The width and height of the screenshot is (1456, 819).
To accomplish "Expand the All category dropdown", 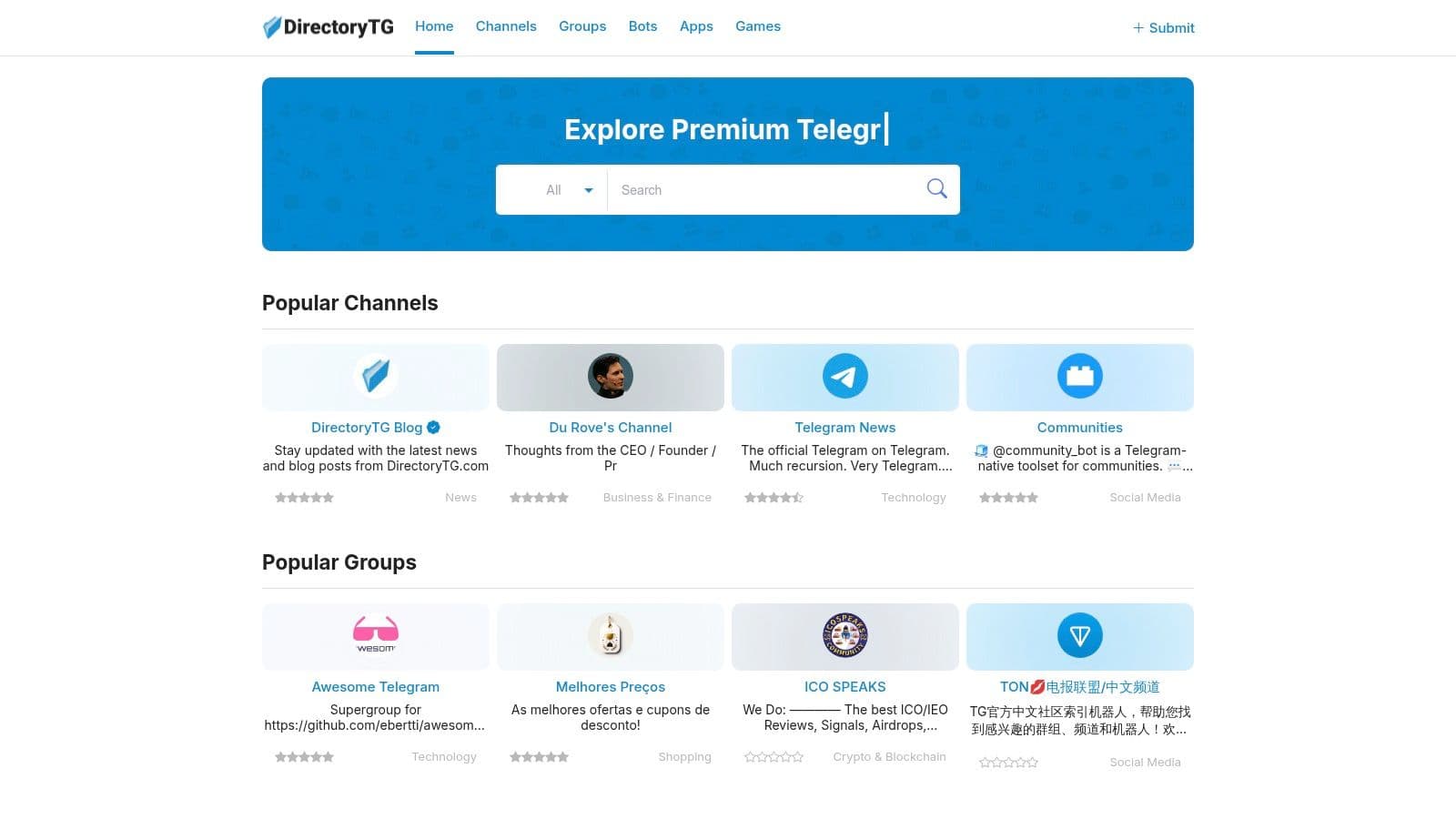I will pos(568,190).
